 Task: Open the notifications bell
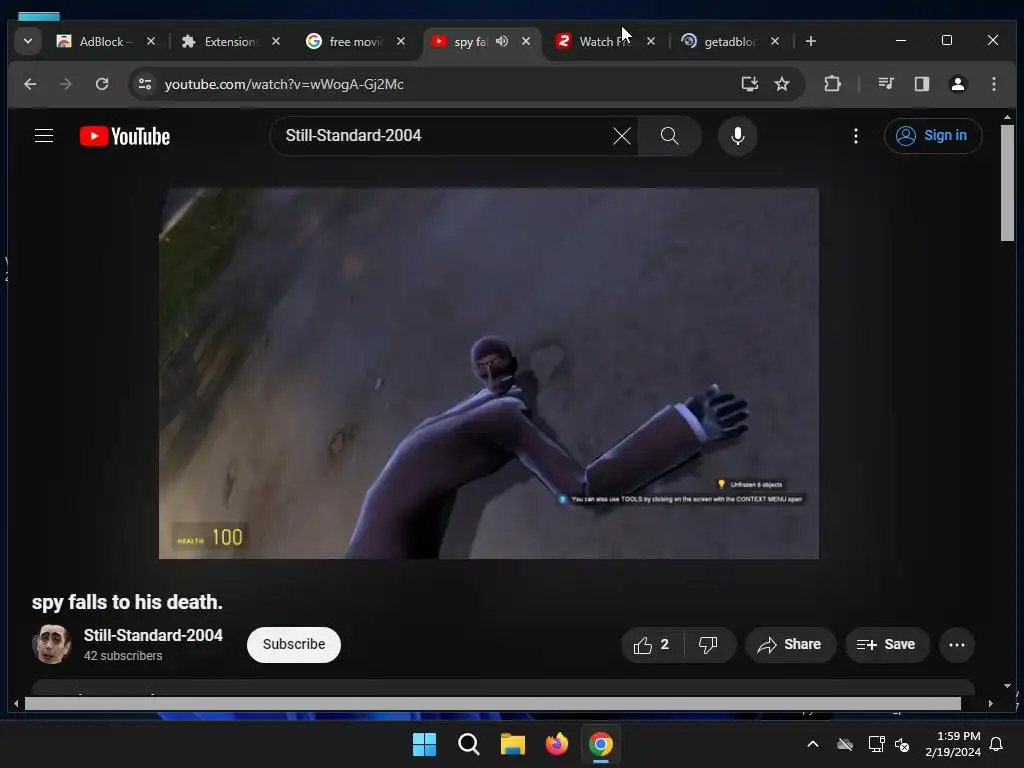coord(997,744)
